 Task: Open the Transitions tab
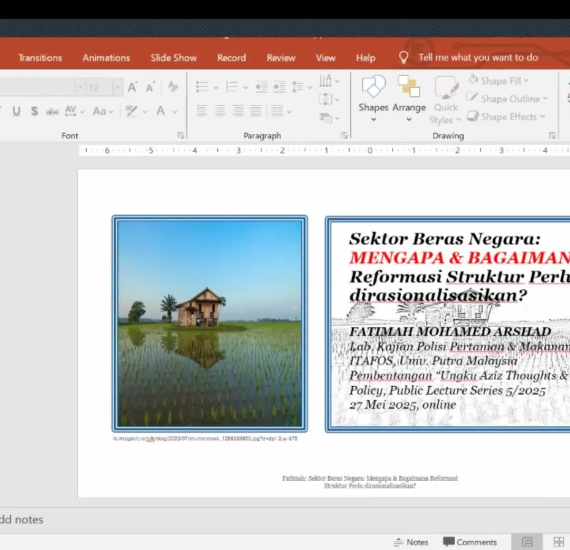(40, 58)
